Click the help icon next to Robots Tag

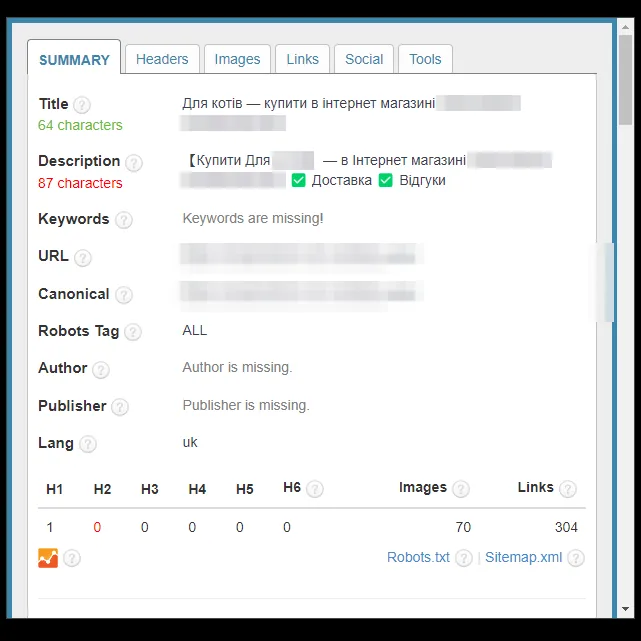pos(133,332)
